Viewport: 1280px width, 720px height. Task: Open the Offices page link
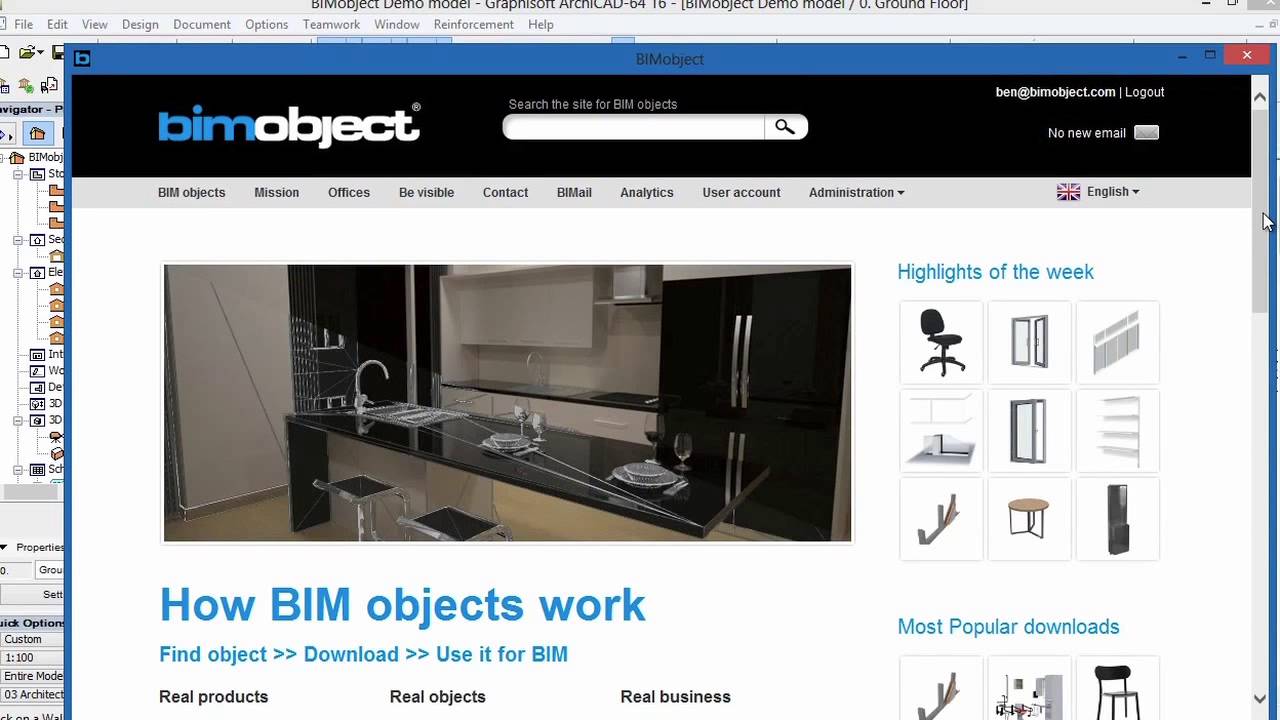point(349,192)
